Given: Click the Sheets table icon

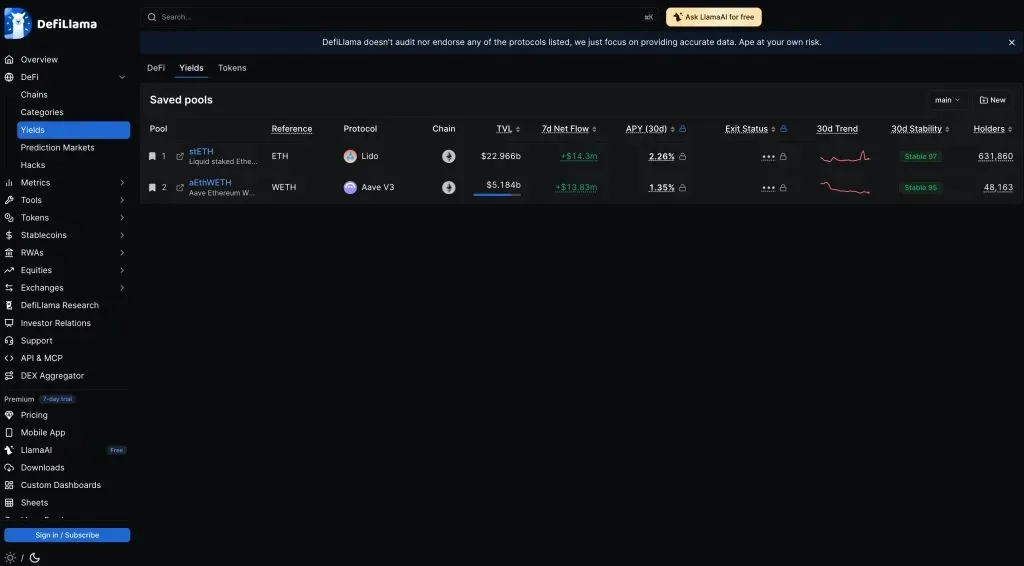Looking at the screenshot, I should click(x=9, y=503).
